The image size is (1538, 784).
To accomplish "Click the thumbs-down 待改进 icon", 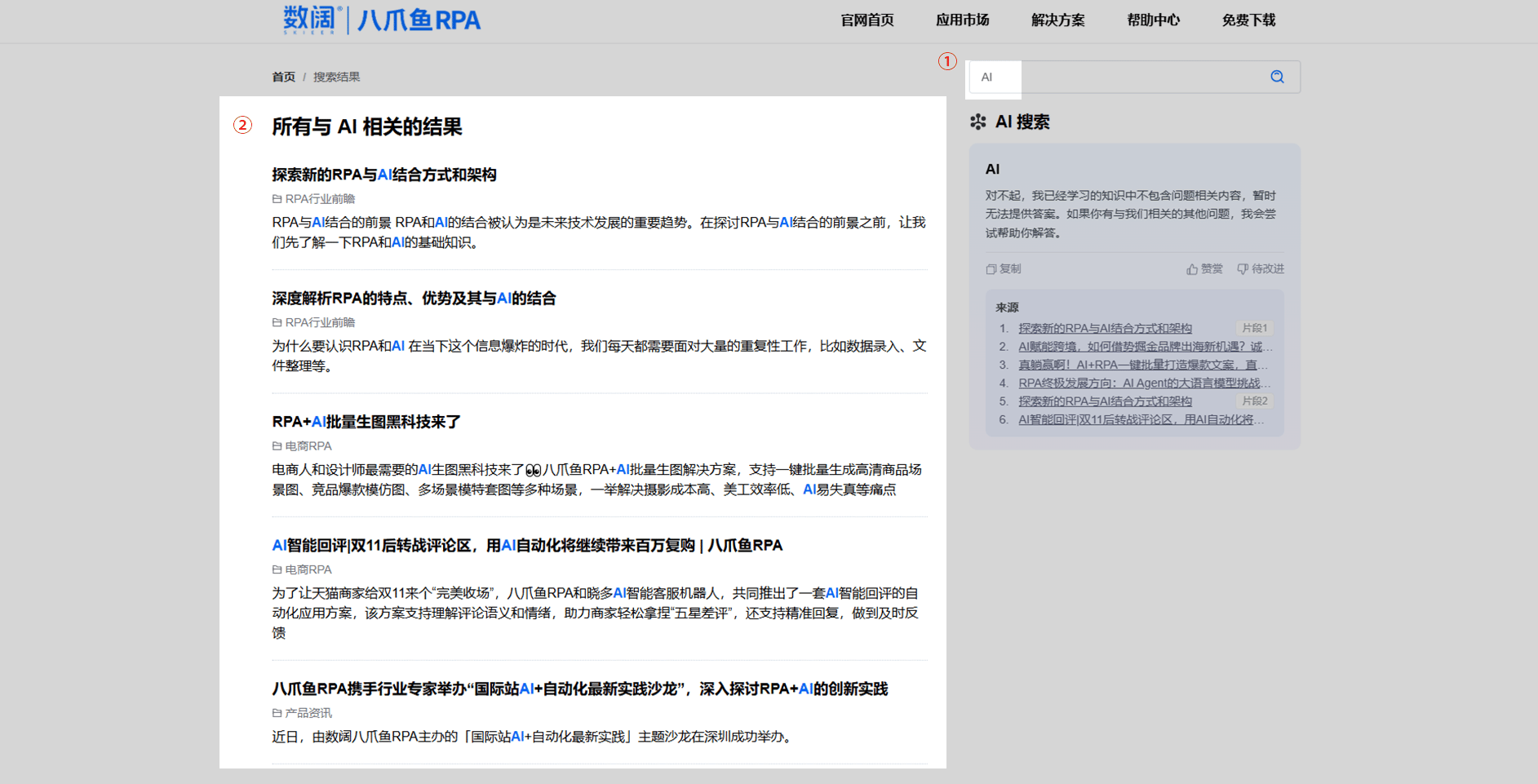I will (1243, 269).
